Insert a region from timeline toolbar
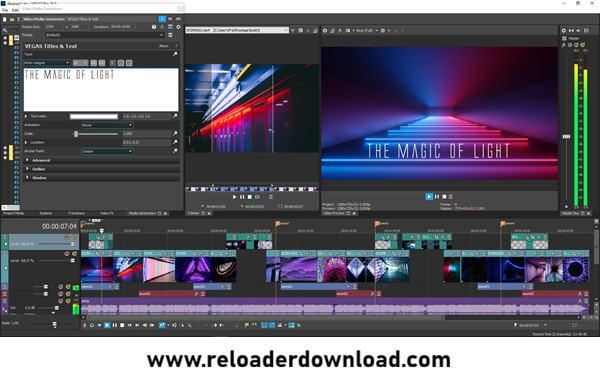The width and height of the screenshot is (600, 381). tap(254, 325)
